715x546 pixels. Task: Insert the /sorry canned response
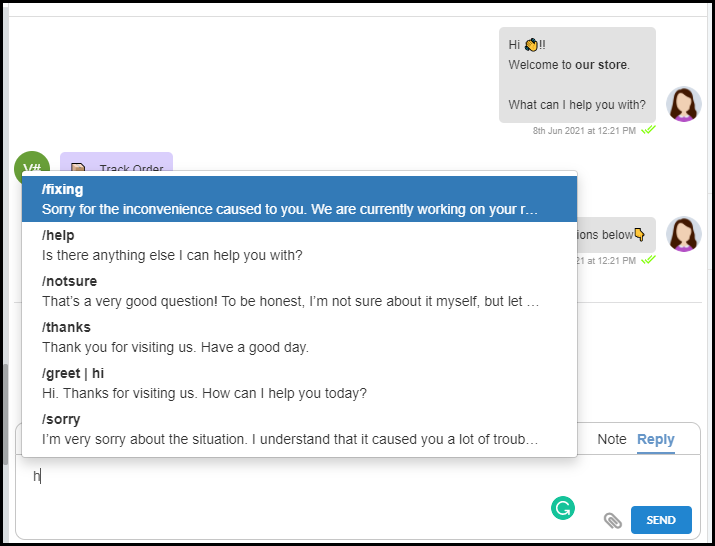pyautogui.click(x=300, y=430)
